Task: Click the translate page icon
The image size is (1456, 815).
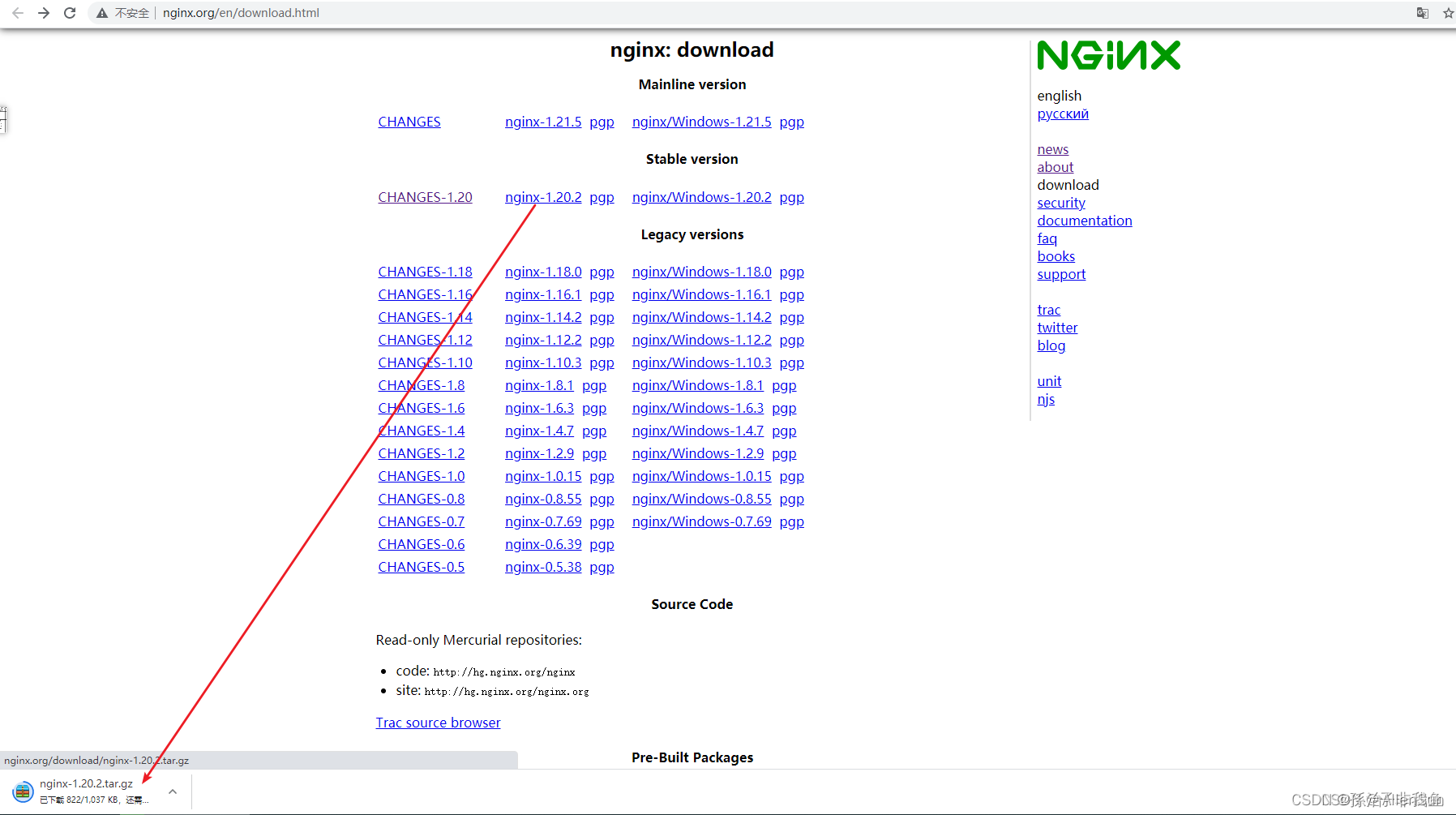Action: (x=1422, y=13)
